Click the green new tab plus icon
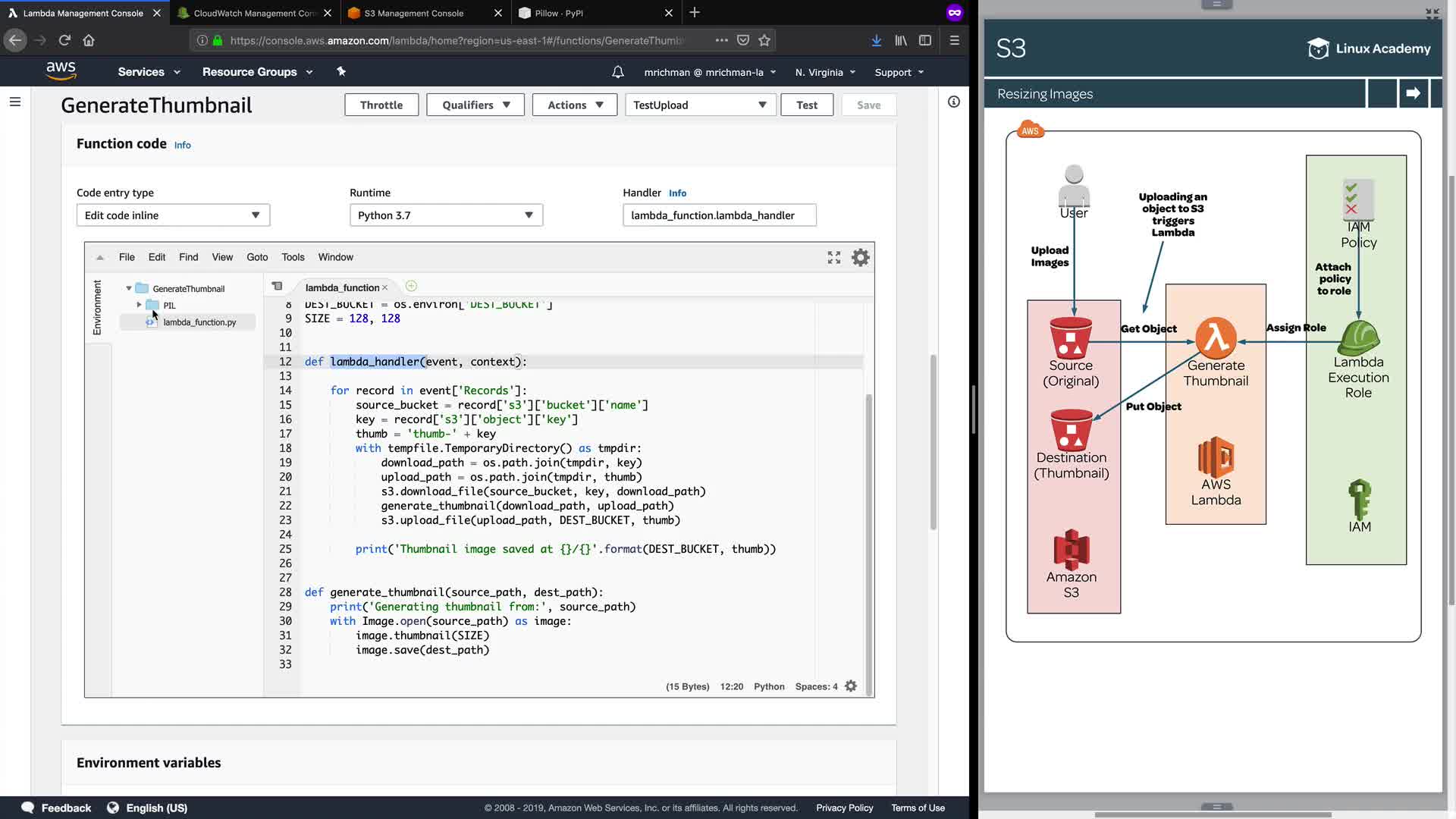 point(411,287)
